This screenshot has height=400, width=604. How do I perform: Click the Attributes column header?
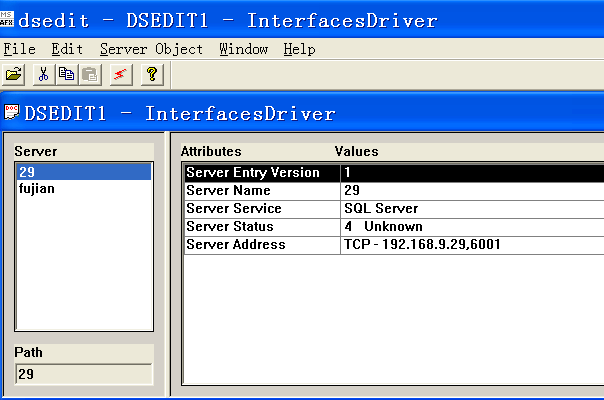coord(211,151)
